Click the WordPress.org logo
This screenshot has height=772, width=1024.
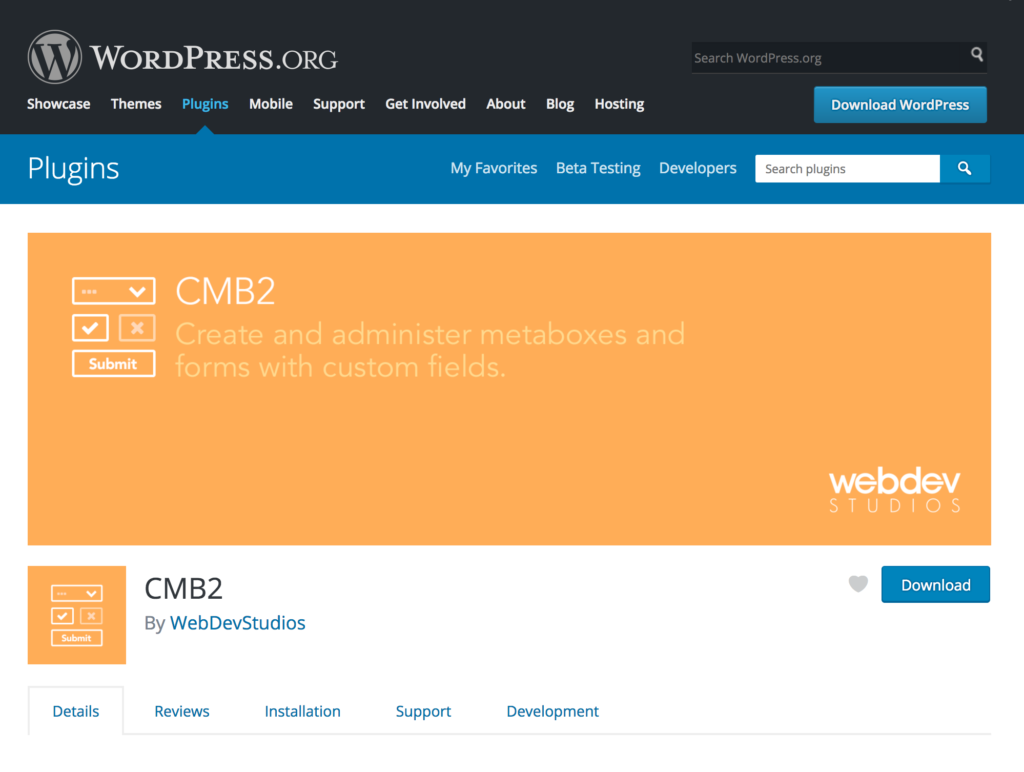click(182, 57)
